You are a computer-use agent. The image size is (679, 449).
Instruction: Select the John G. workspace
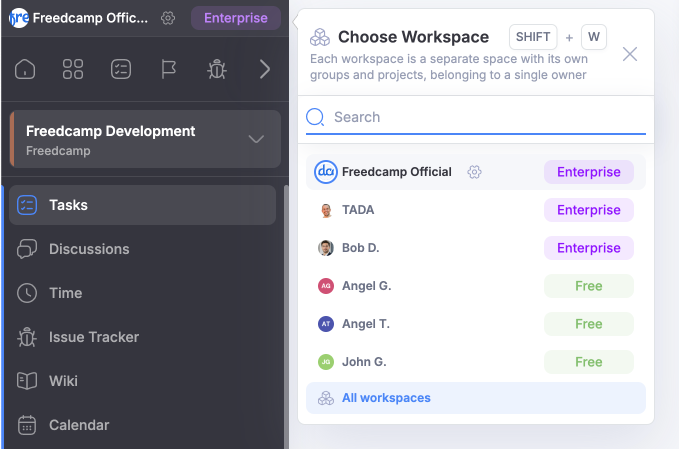pos(475,362)
